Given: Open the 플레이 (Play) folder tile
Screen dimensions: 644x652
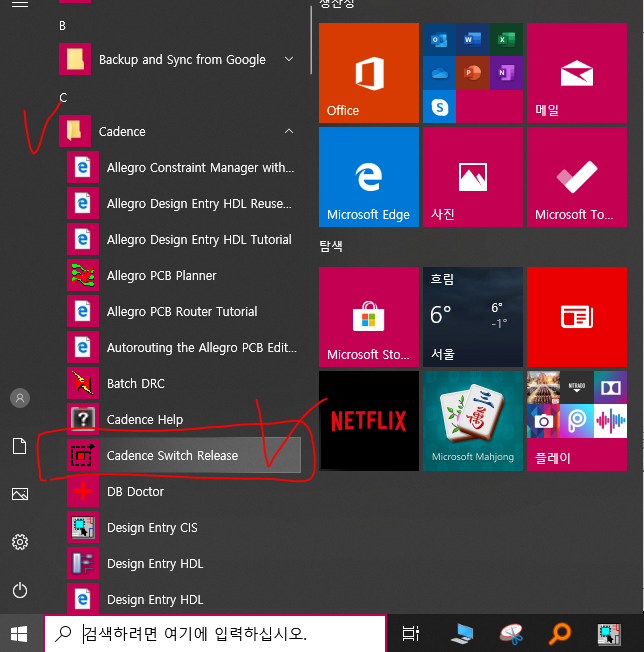Looking at the screenshot, I should click(x=577, y=421).
